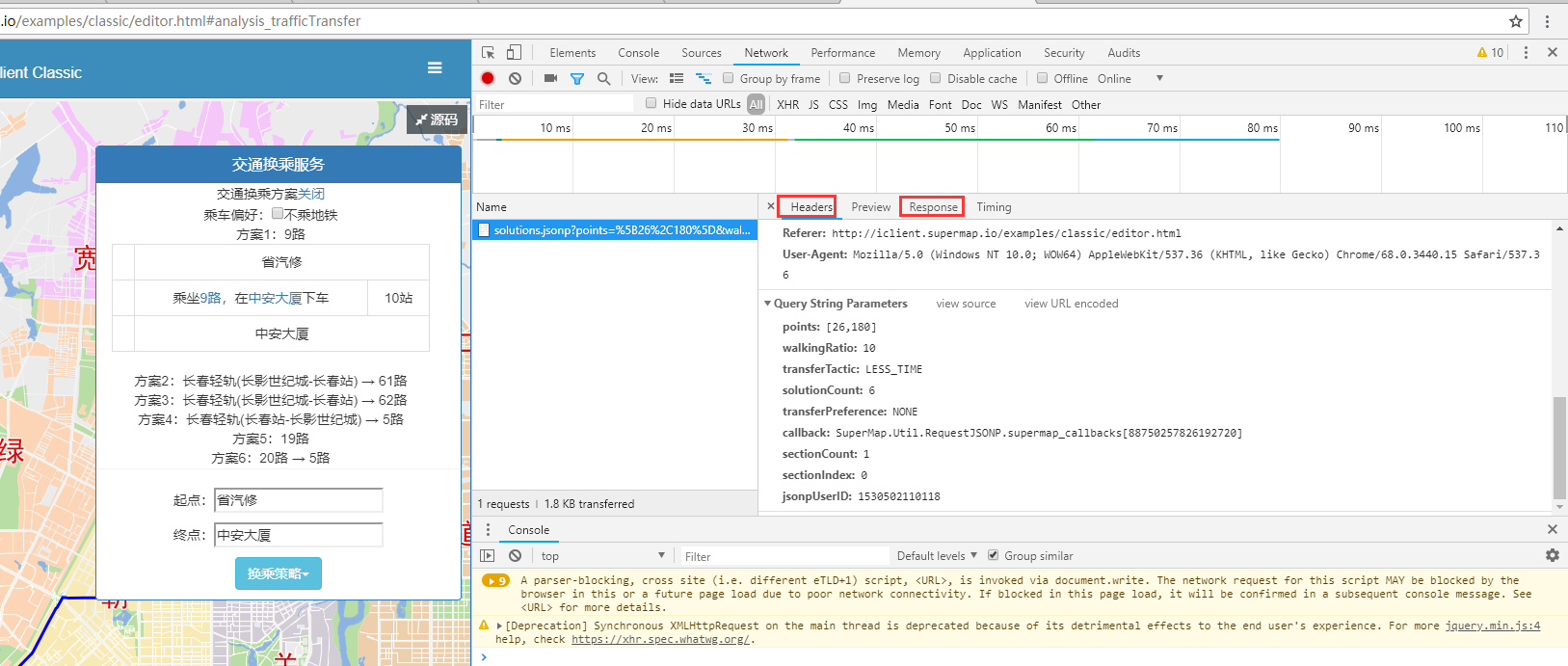Switch to the Elements tab
1568x666 pixels.
(572, 53)
